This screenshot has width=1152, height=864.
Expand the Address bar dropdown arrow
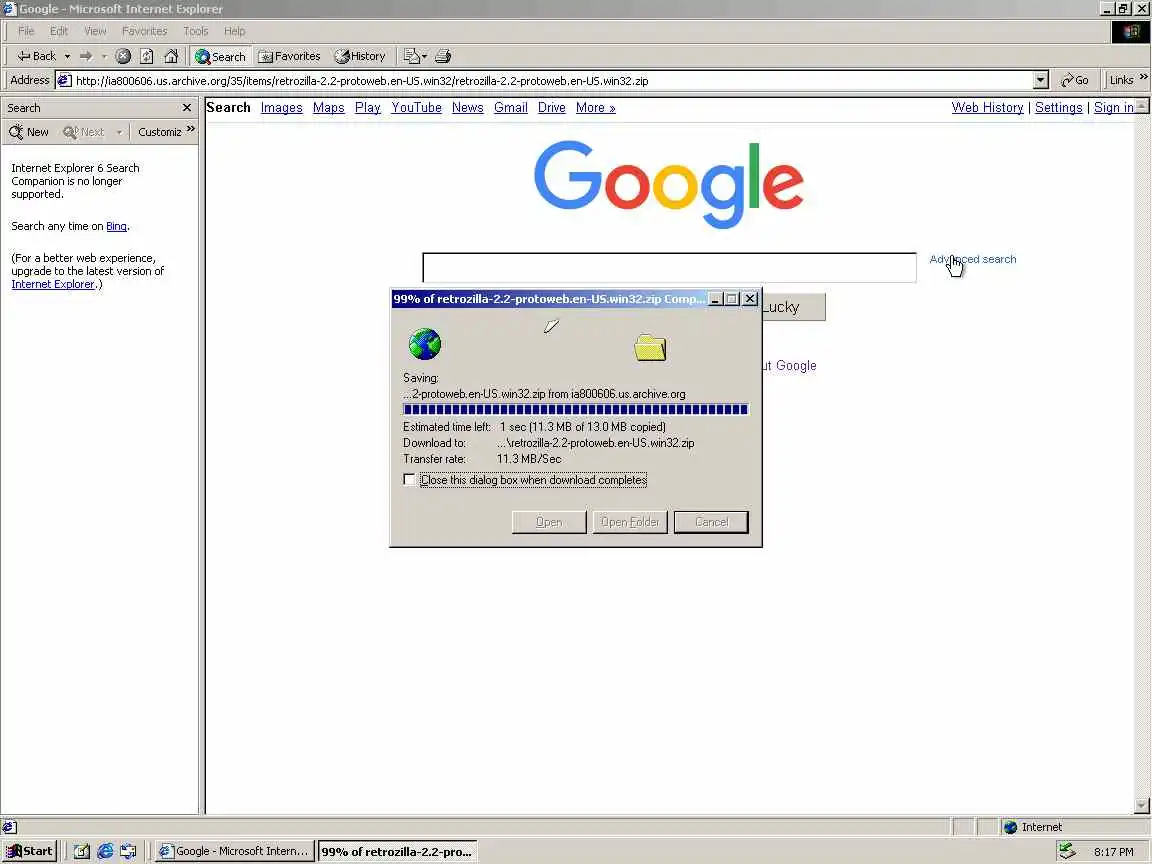click(1040, 81)
